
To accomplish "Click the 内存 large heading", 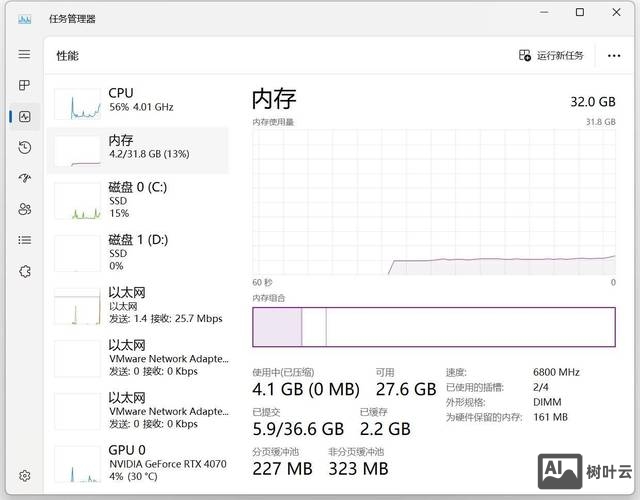I will [274, 99].
